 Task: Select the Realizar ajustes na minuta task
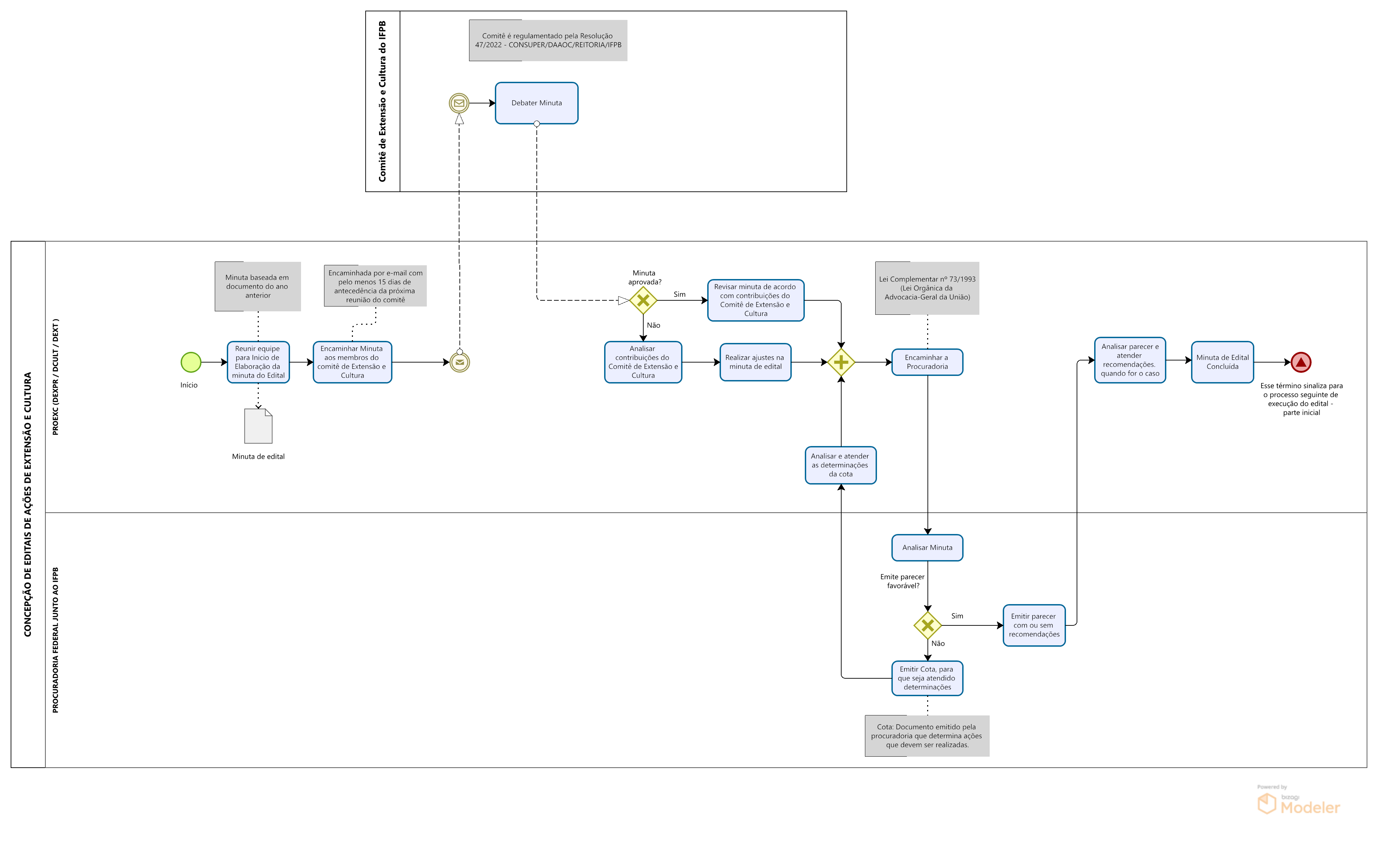click(x=755, y=362)
